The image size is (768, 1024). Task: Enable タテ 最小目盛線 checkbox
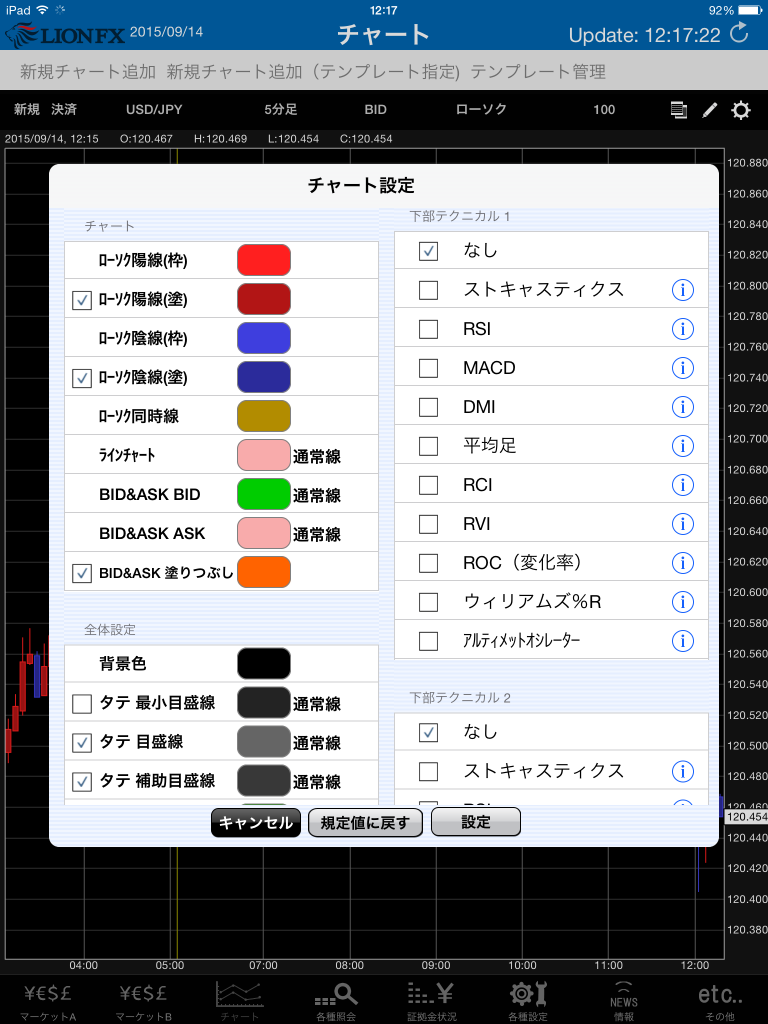click(82, 703)
